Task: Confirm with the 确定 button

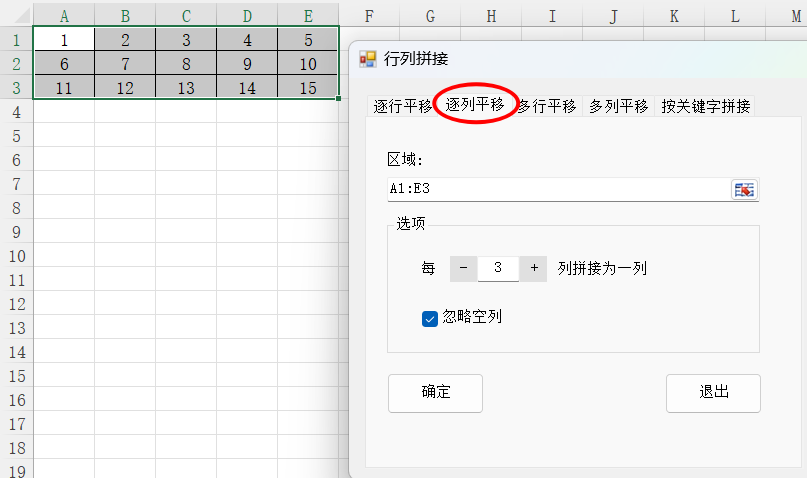Action: click(435, 393)
